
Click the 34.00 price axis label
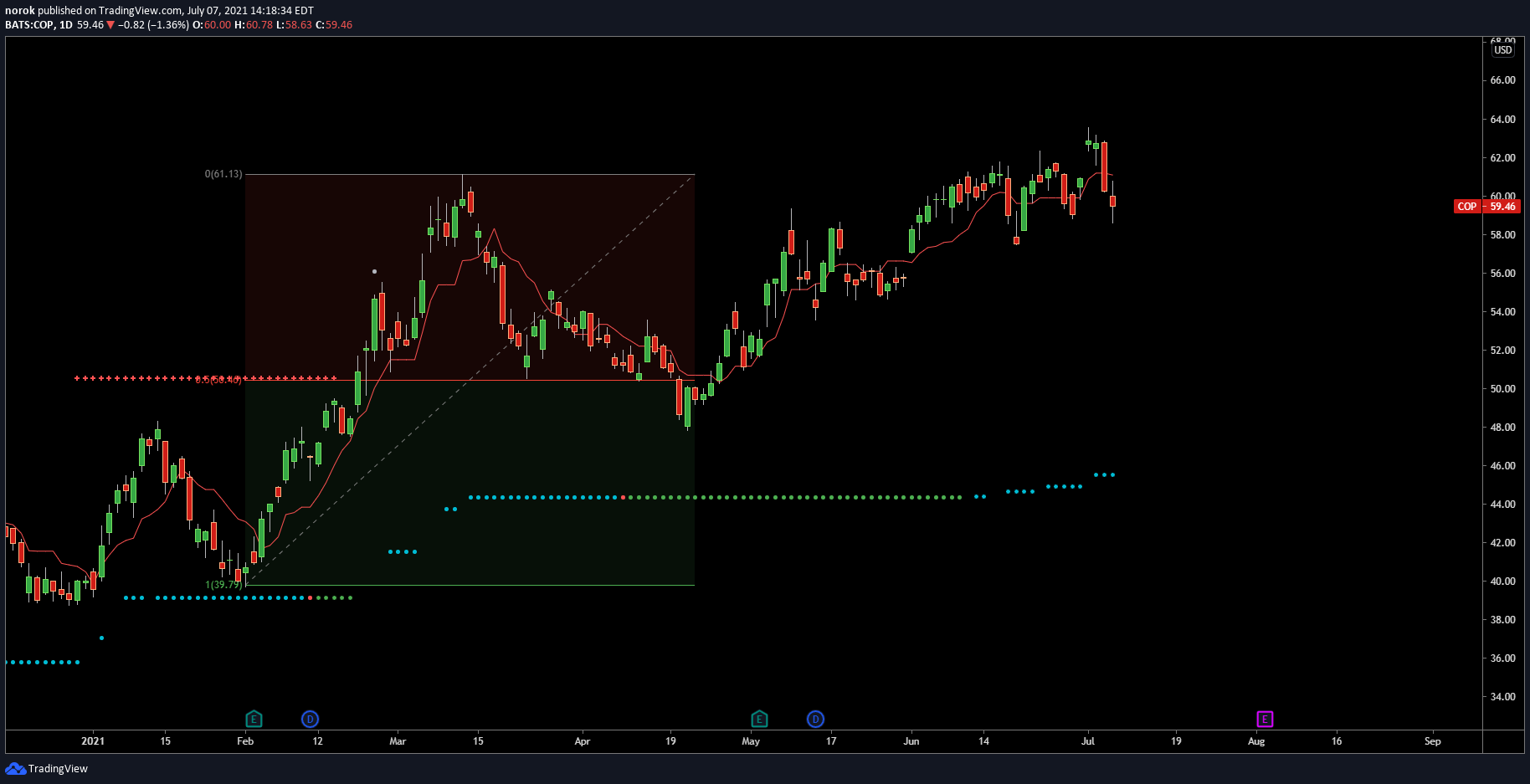[1502, 697]
